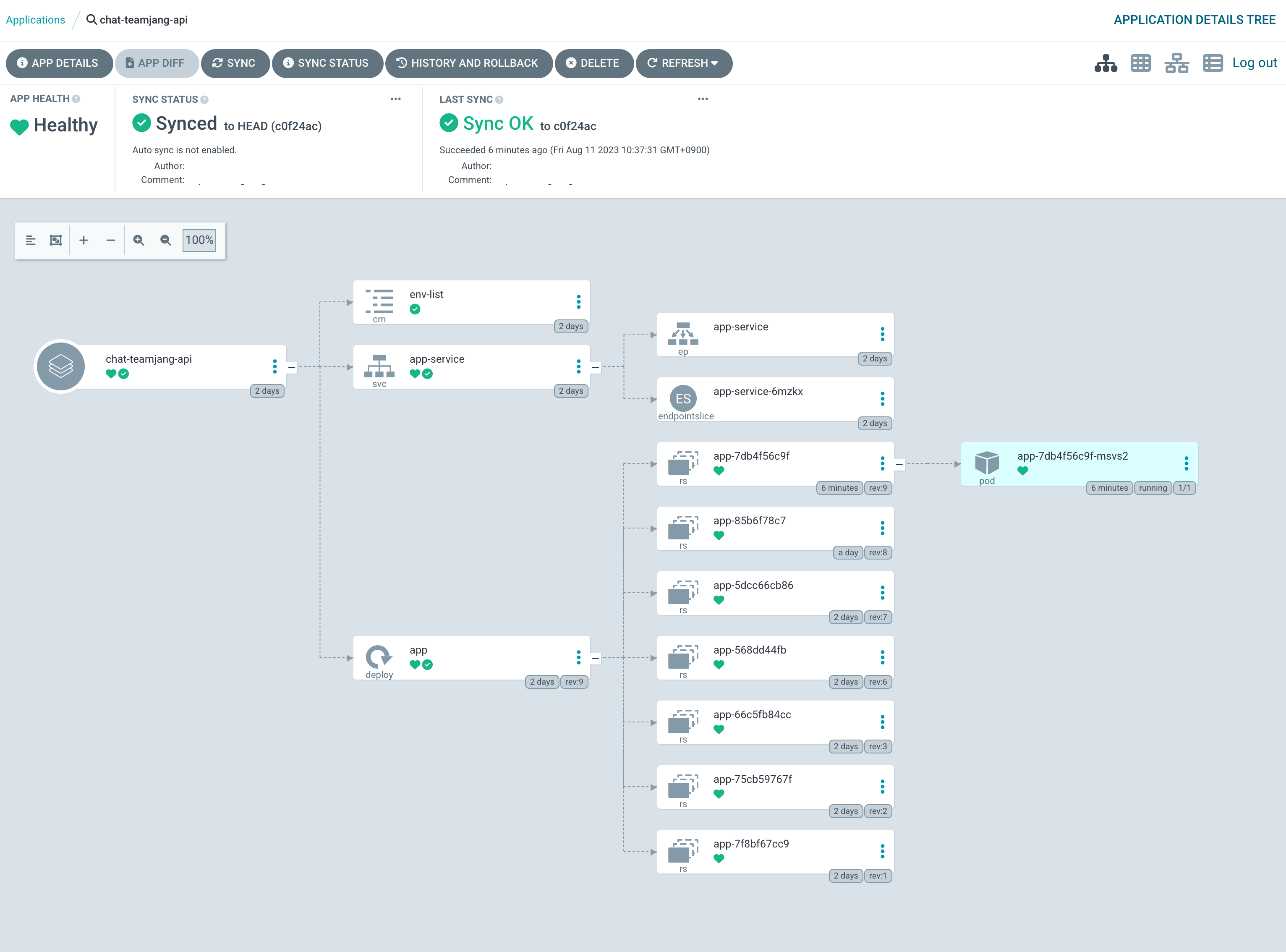Open HISTORY AND ROLLBACK
The image size is (1286, 952).
[468, 63]
